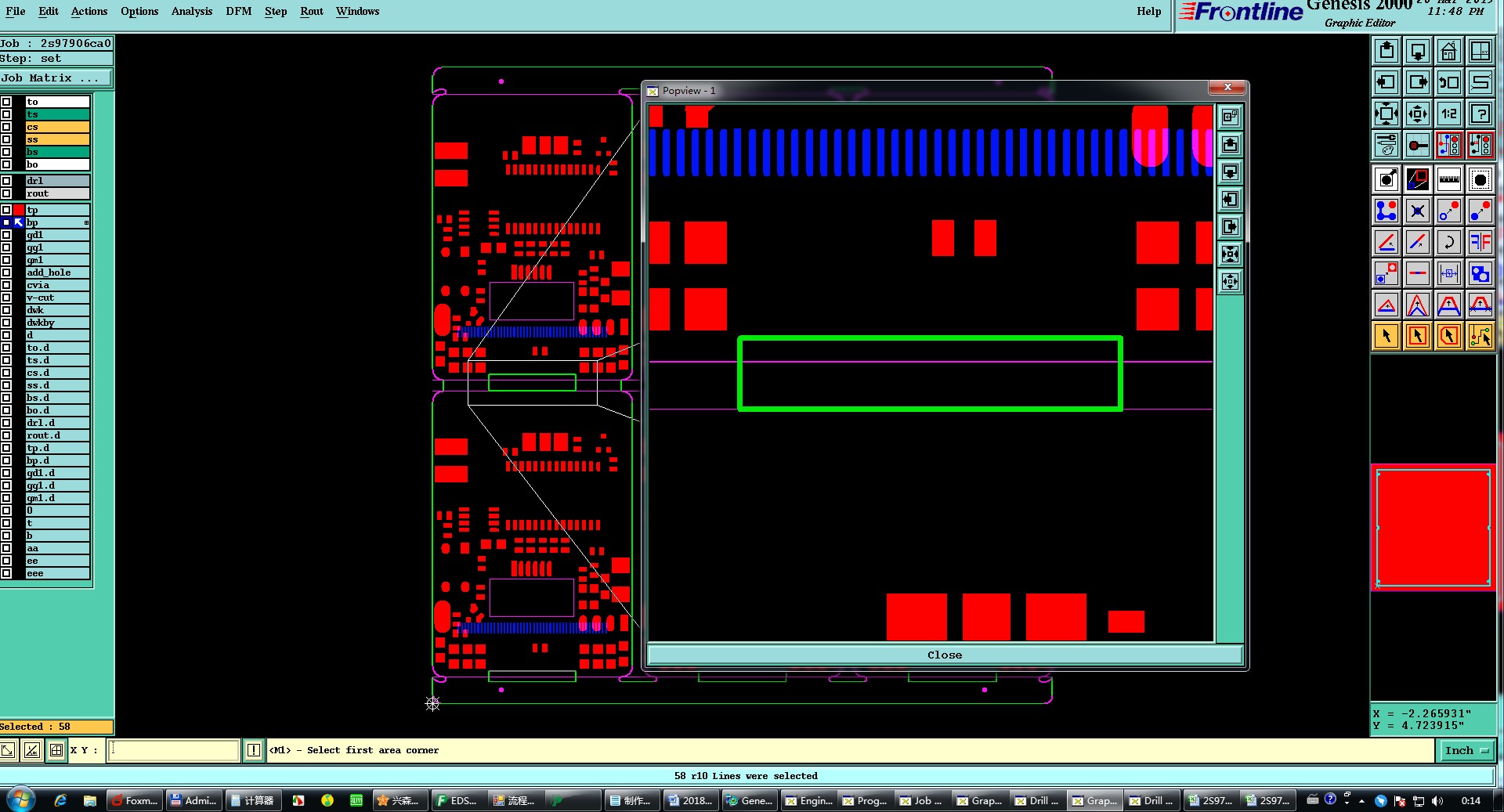The width and height of the screenshot is (1504, 812).
Task: Choose the net select tool
Action: [1480, 336]
